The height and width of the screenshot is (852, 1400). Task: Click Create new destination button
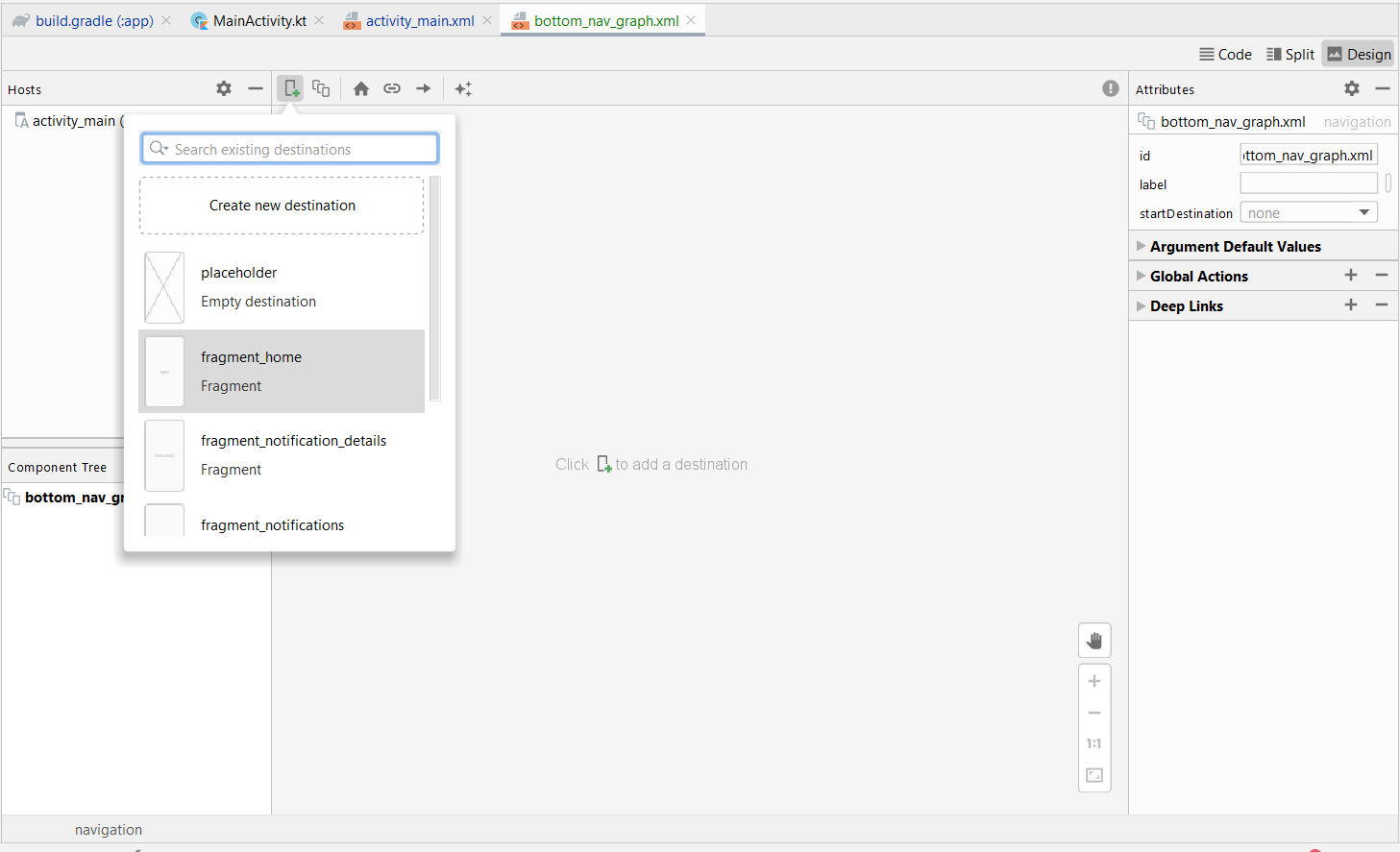[282, 205]
